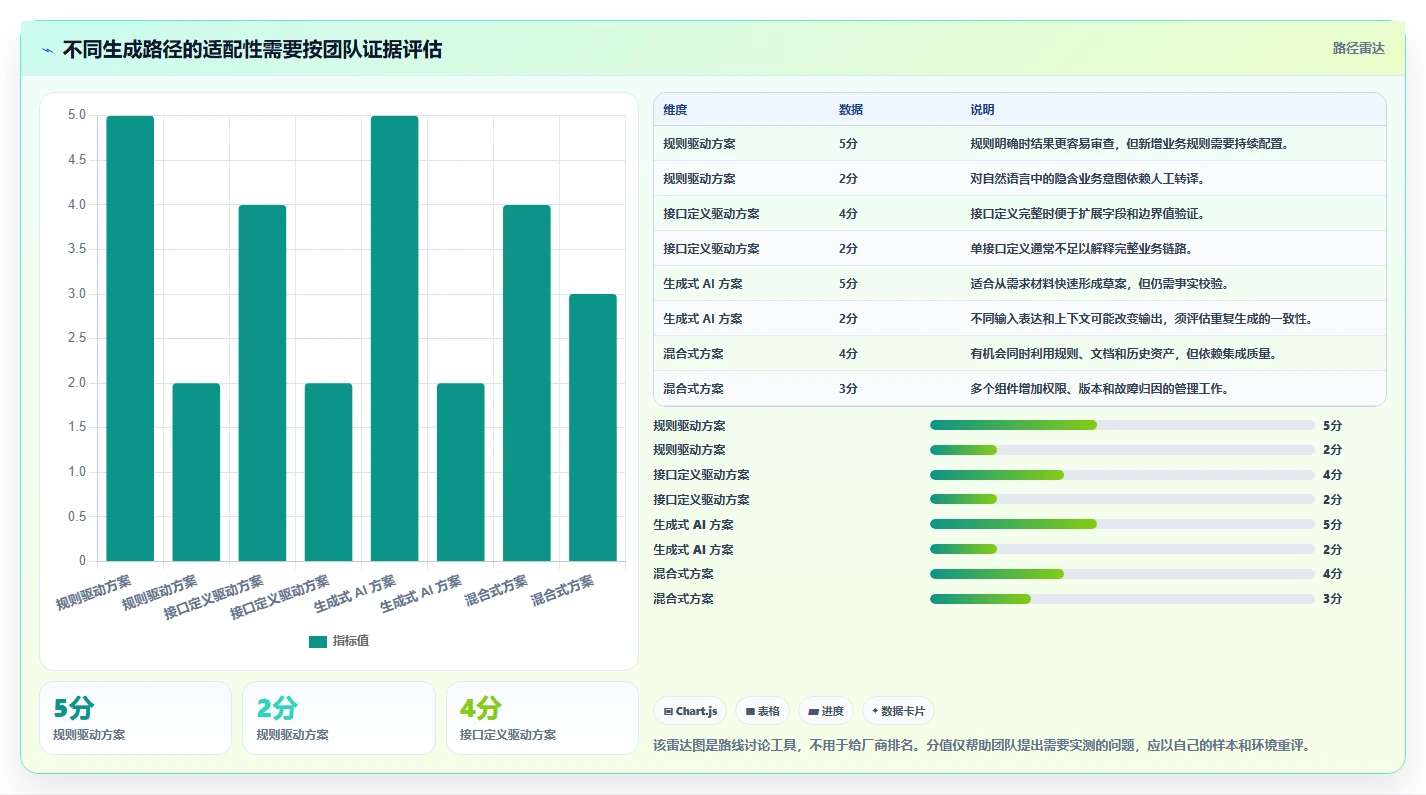Click the 说明 column header

[982, 110]
